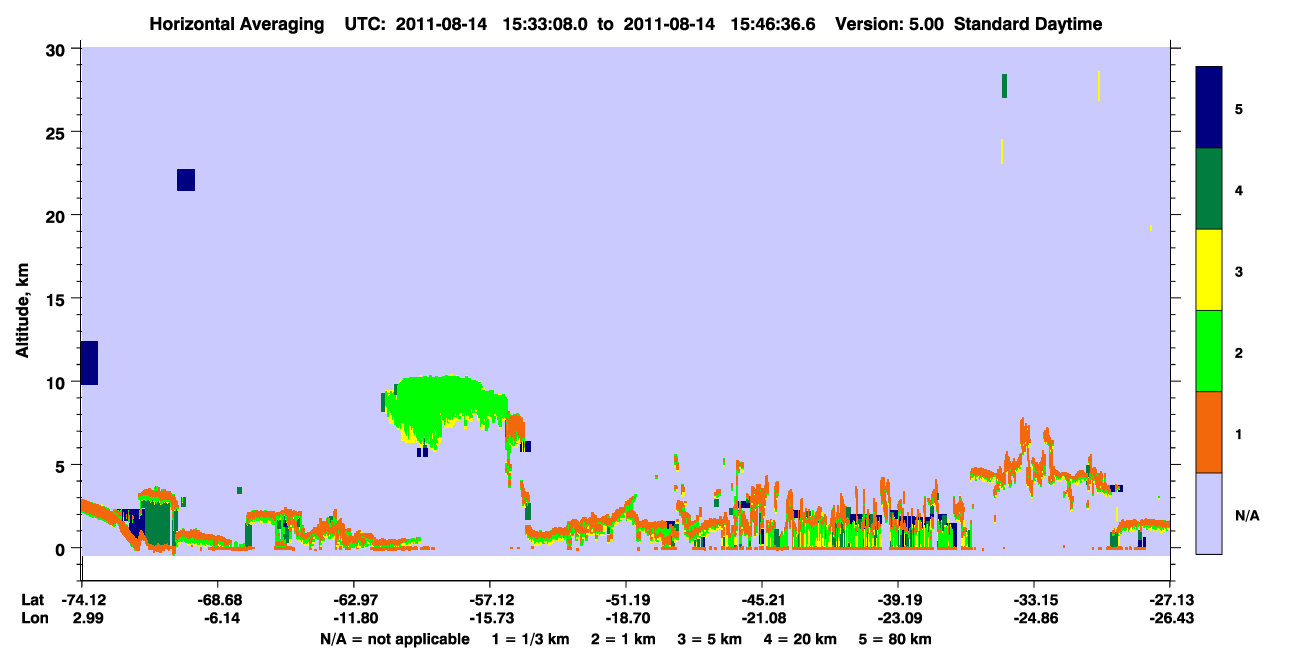Click the 'N/A = not applicable' legend text
Image resolution: width=1300 pixels, height=667 pixels.
pyautogui.click(x=395, y=639)
